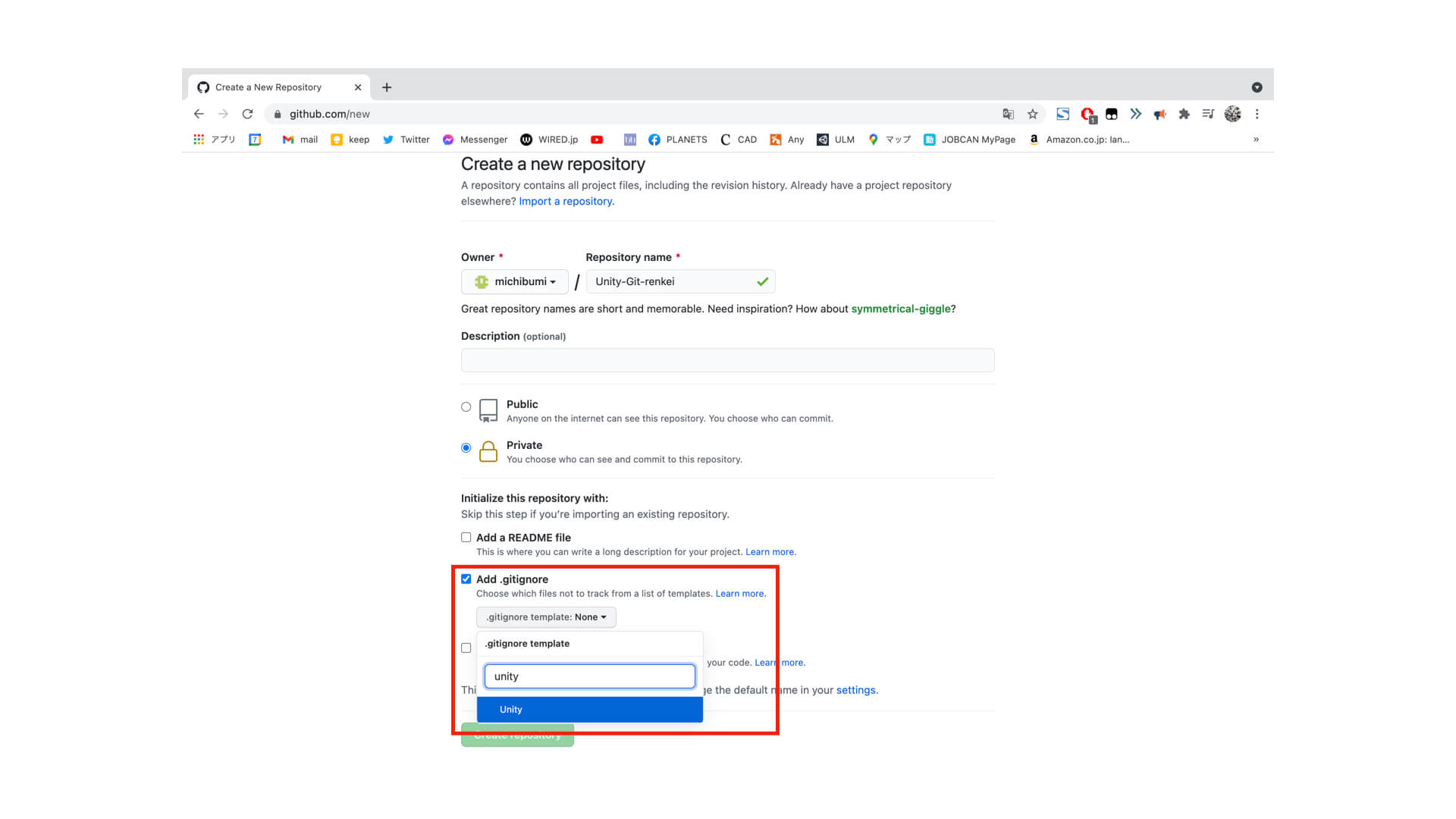Open Google Maps via the マップ bookmark
Screen dimensions: 1456x819
(x=889, y=140)
